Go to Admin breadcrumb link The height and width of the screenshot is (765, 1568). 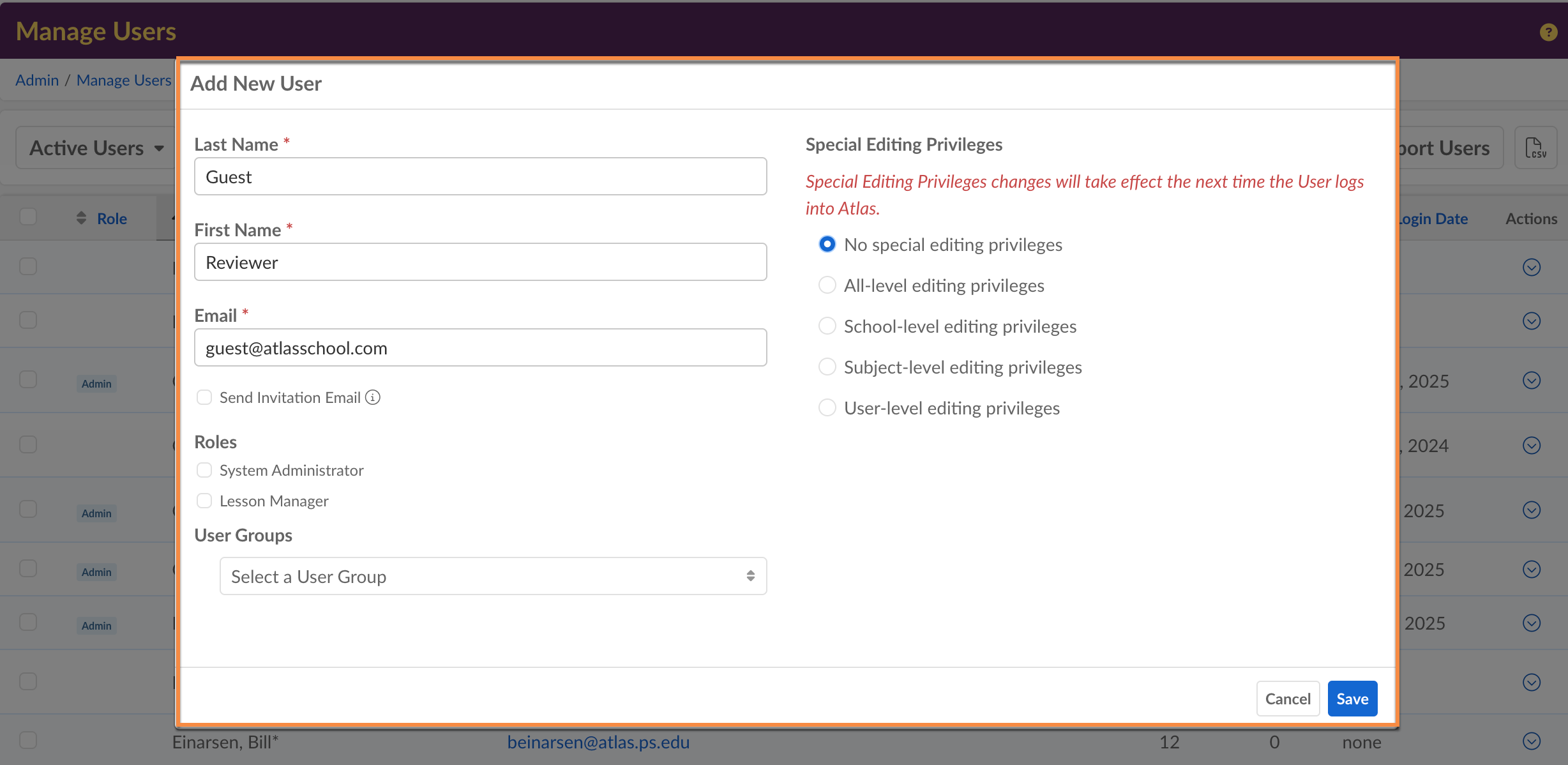coord(37,80)
